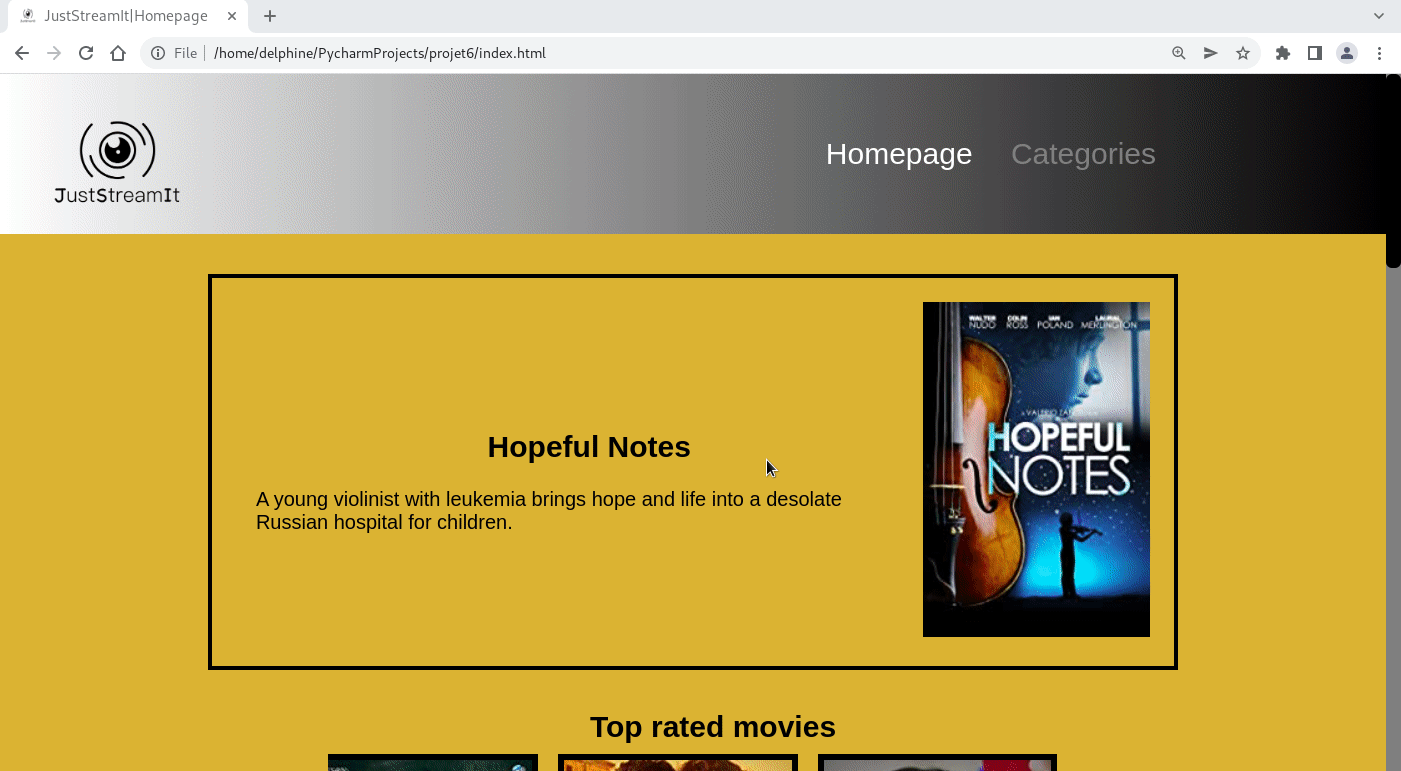
Task: Click the JustStreamIt eye logo
Action: [117, 162]
